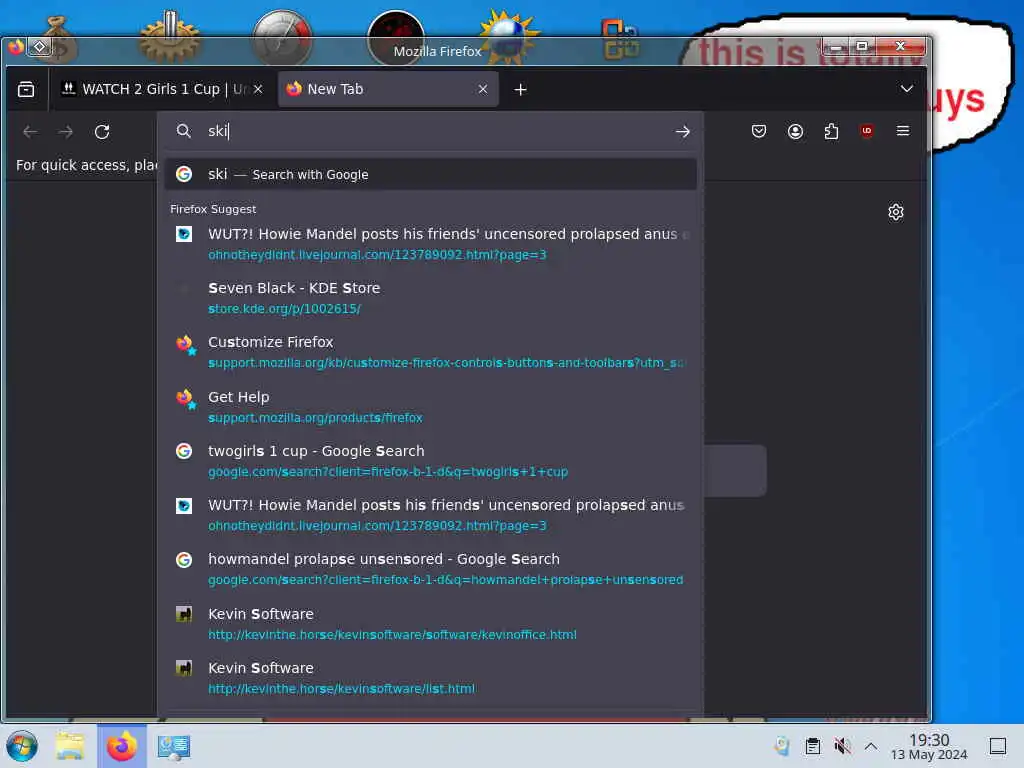Go forward one page
This screenshot has height=768, width=1024.
[65, 132]
